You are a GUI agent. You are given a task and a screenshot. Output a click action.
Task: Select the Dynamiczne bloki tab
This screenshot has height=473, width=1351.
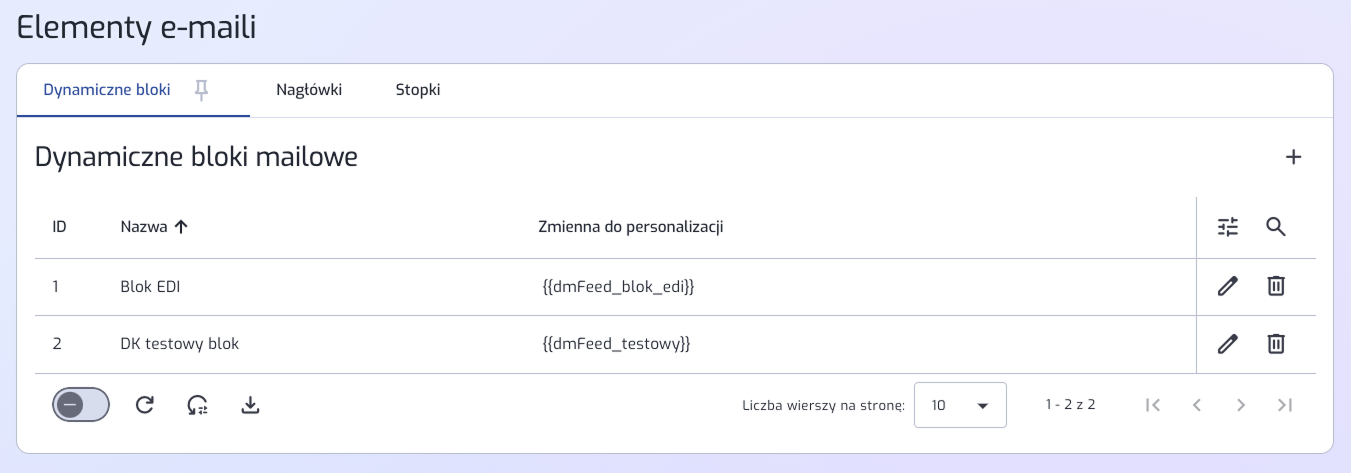pyautogui.click(x=106, y=90)
